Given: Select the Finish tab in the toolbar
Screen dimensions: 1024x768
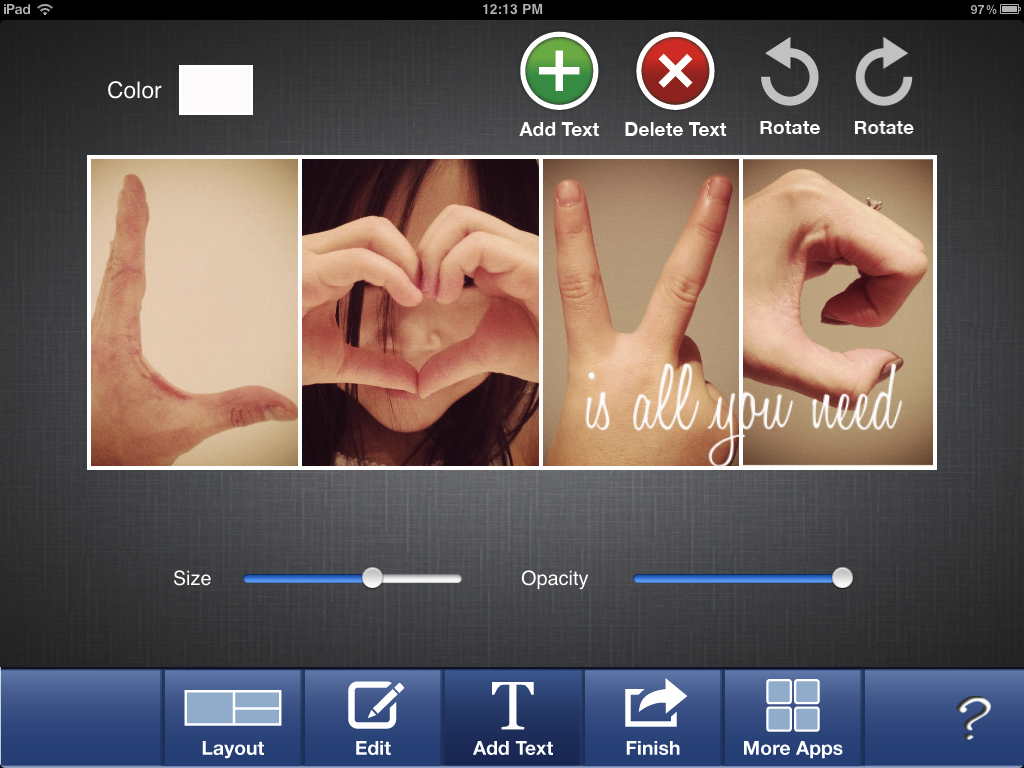Looking at the screenshot, I should pos(652,717).
